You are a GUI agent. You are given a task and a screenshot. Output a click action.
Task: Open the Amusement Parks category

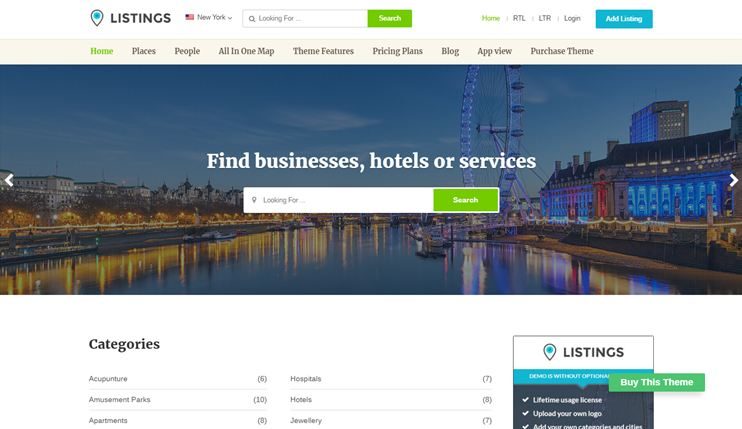[x=119, y=400]
